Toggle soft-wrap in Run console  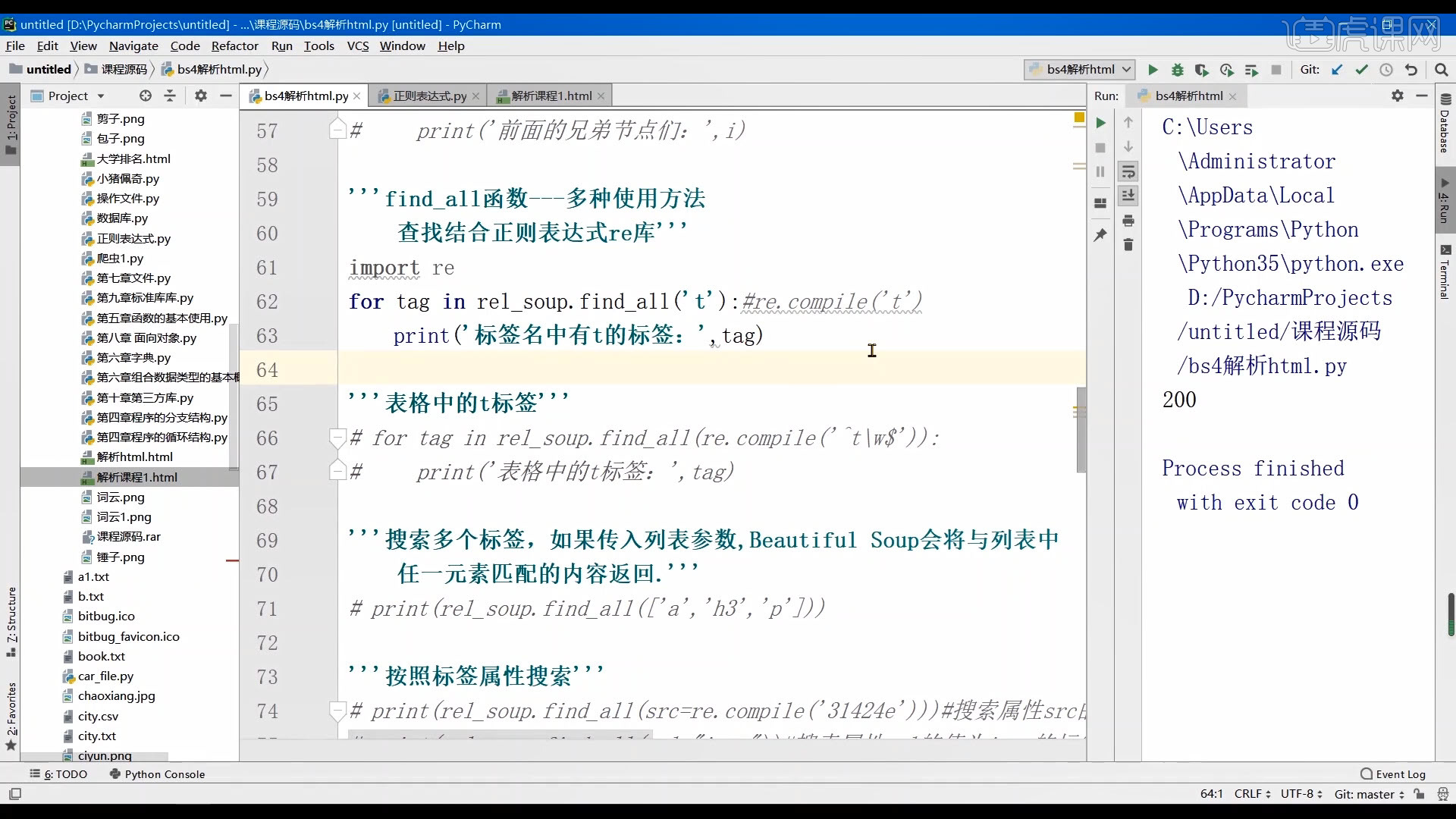[1128, 172]
